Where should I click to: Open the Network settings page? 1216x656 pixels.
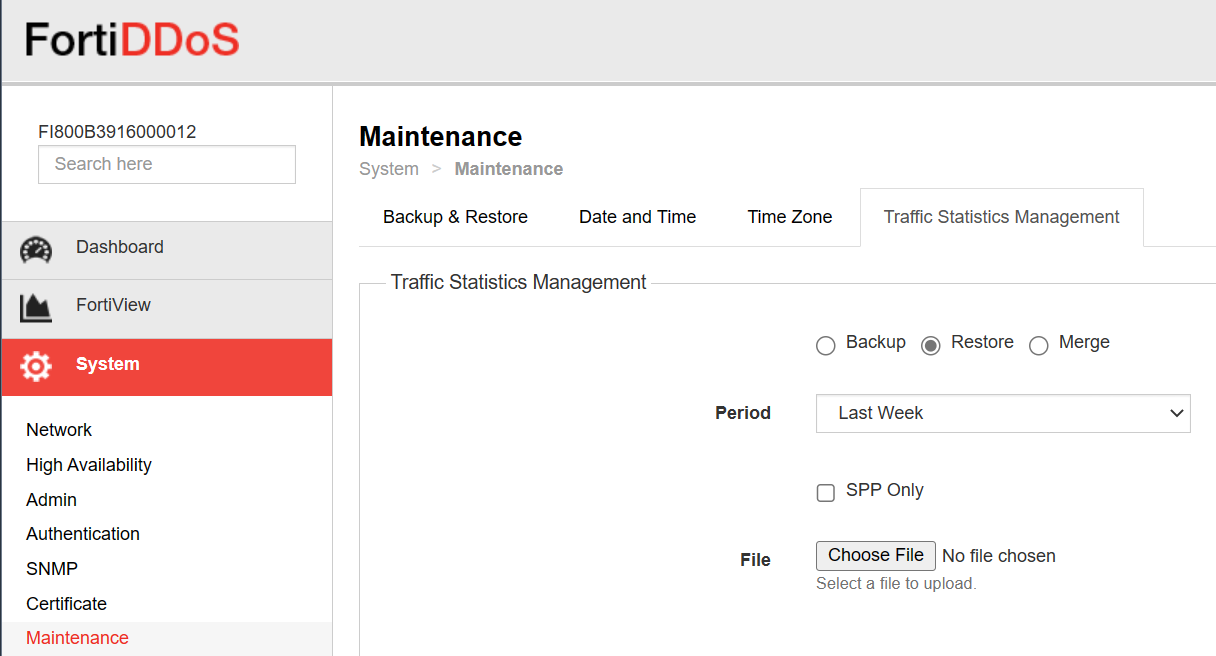59,430
